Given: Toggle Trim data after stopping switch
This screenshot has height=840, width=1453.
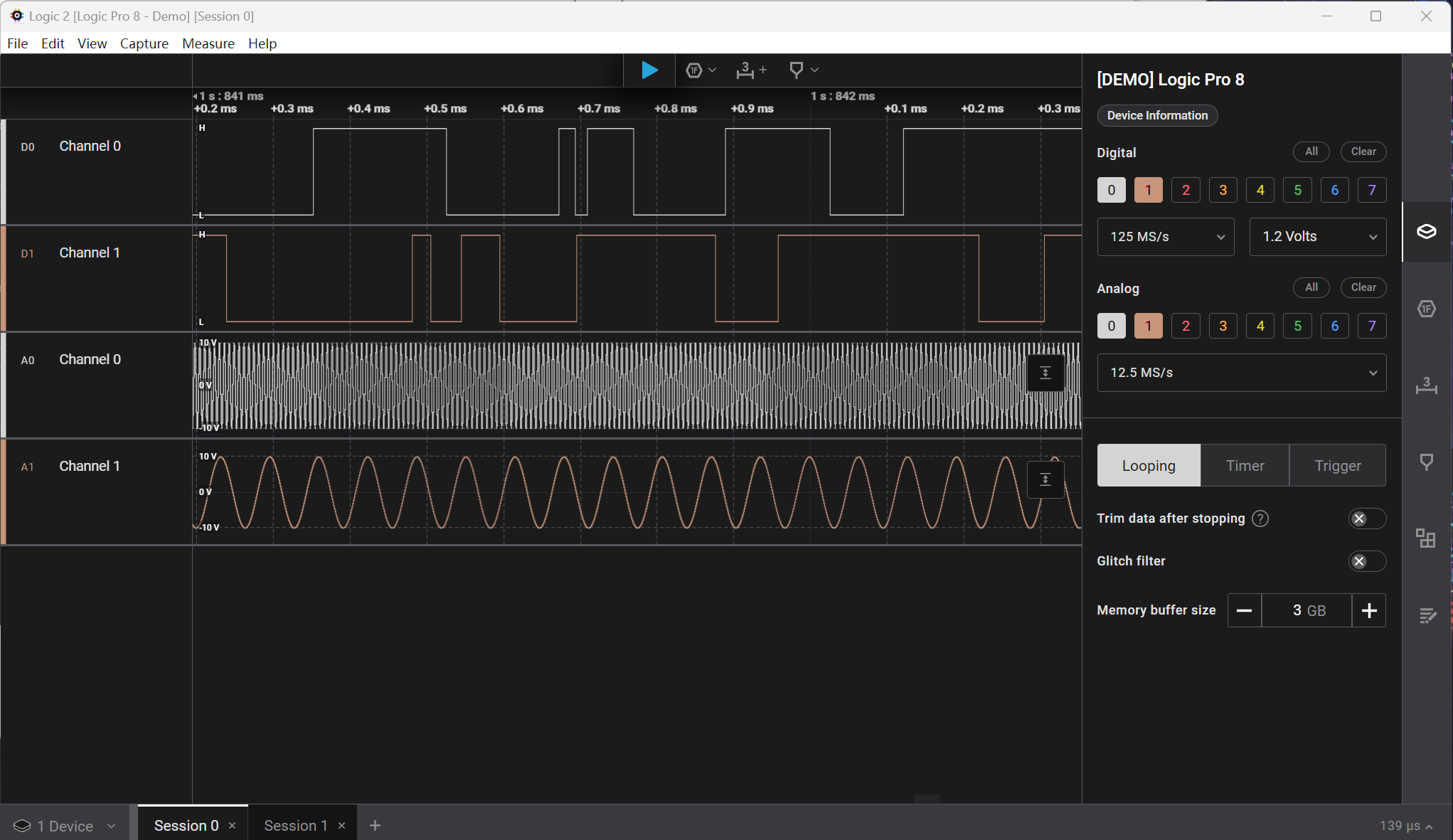Looking at the screenshot, I should coord(1367,519).
